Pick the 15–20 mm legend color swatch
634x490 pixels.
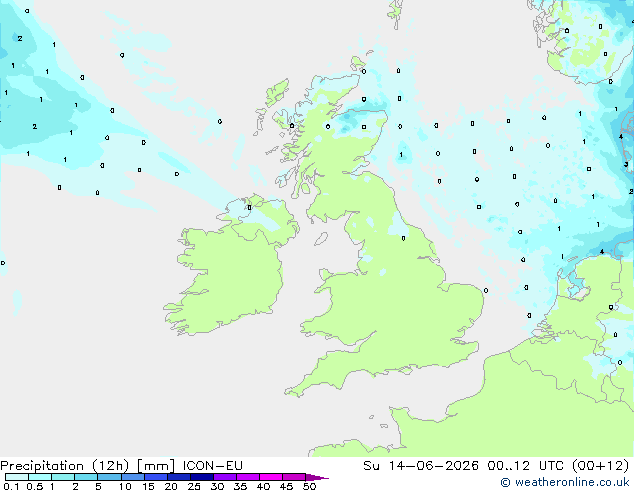156,477
